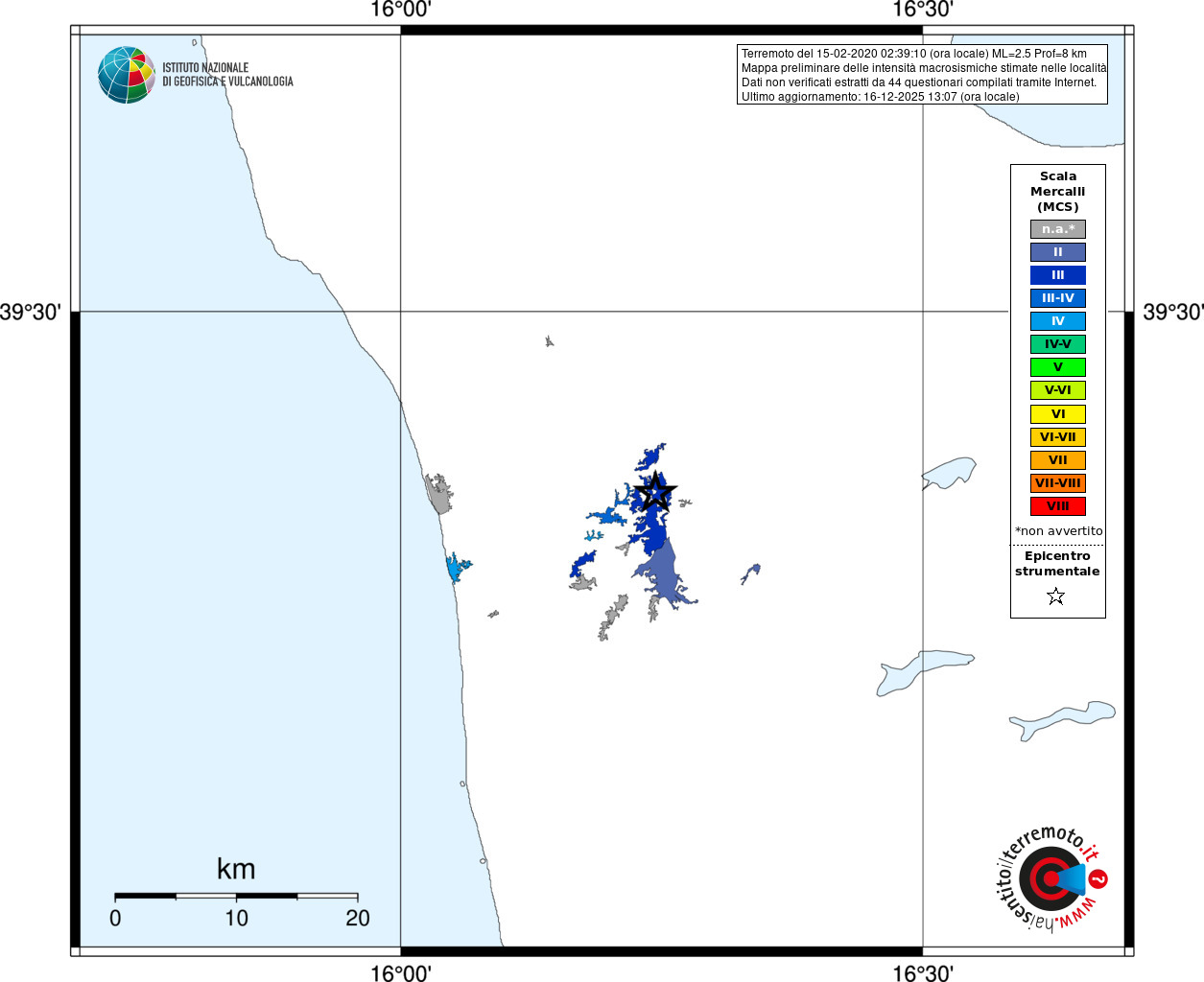Click the Scala Mercalli (MCS) legend title

[x=1058, y=192]
